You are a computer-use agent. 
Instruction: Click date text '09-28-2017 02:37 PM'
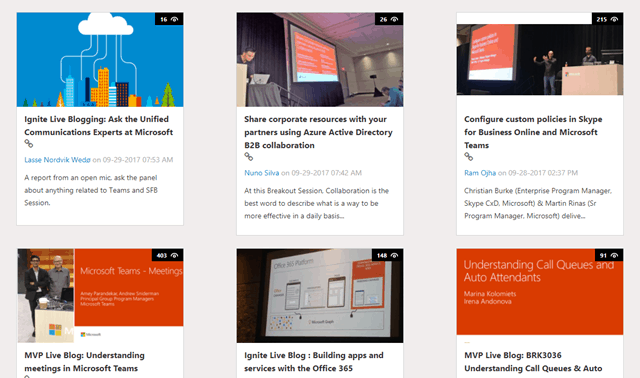click(543, 173)
